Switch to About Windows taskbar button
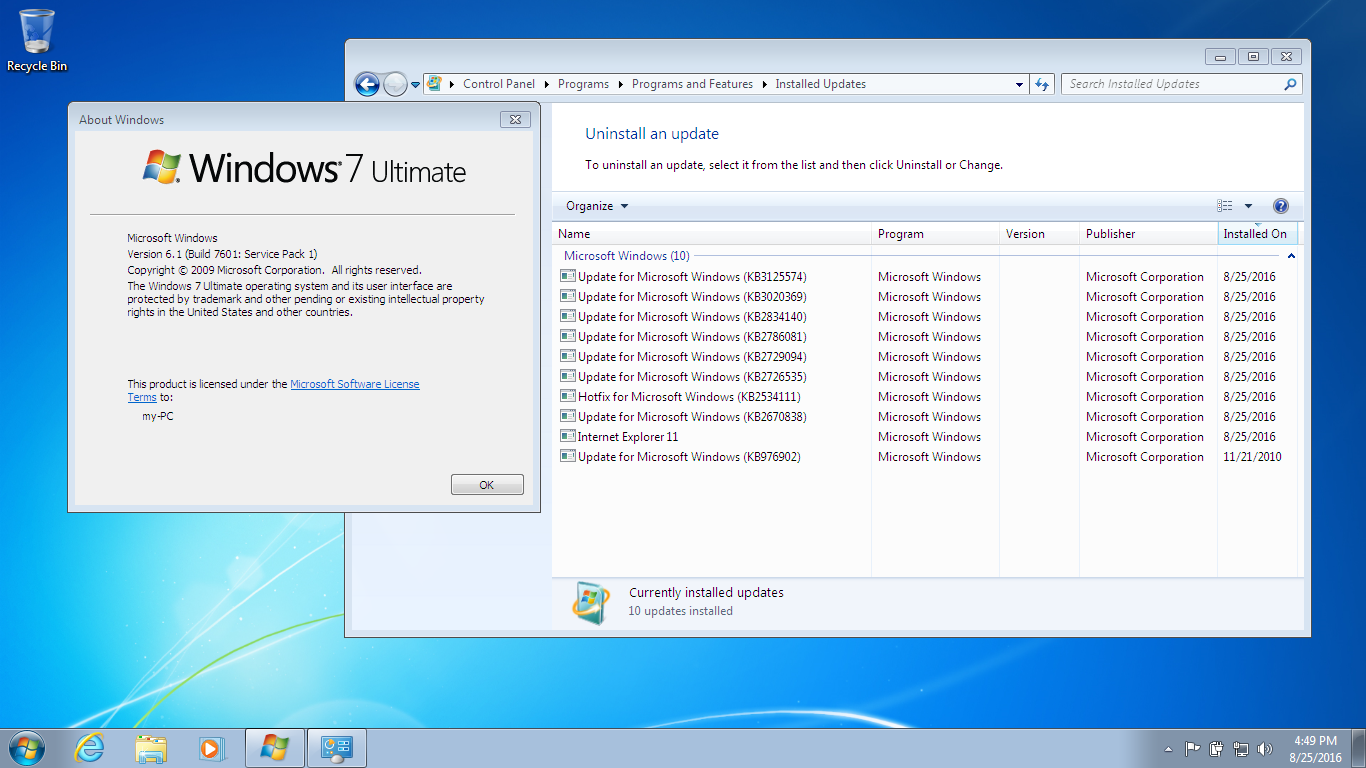 click(x=274, y=747)
